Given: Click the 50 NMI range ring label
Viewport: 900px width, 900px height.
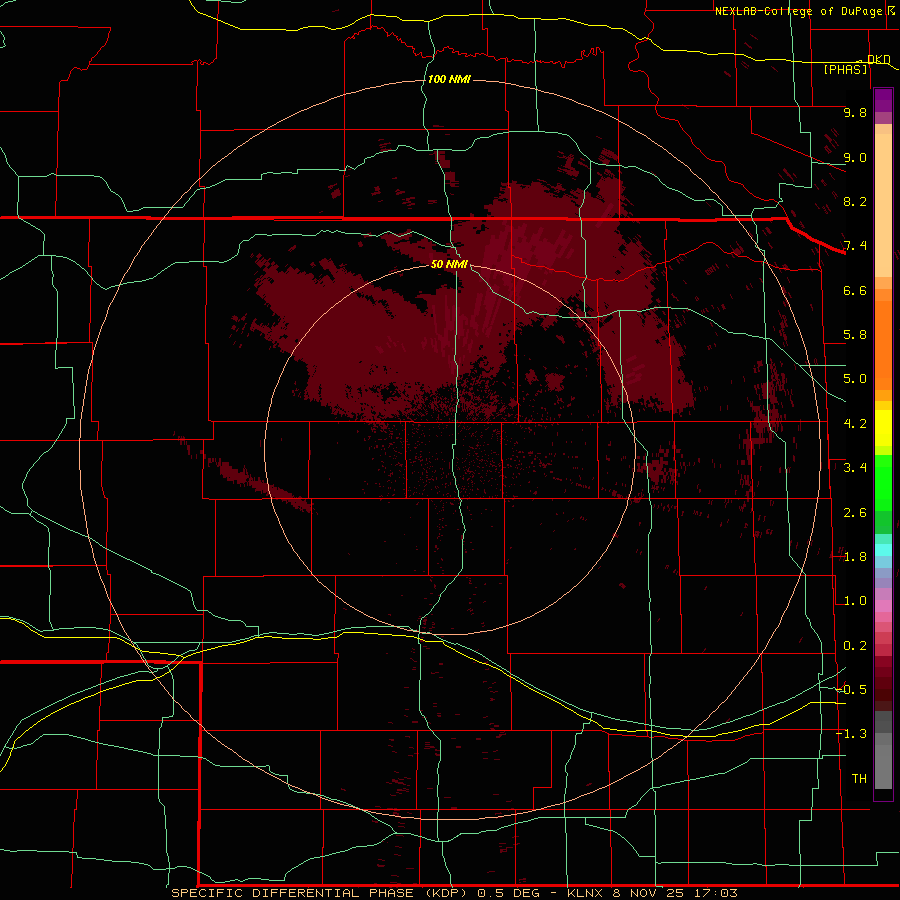Looking at the screenshot, I should [x=449, y=264].
